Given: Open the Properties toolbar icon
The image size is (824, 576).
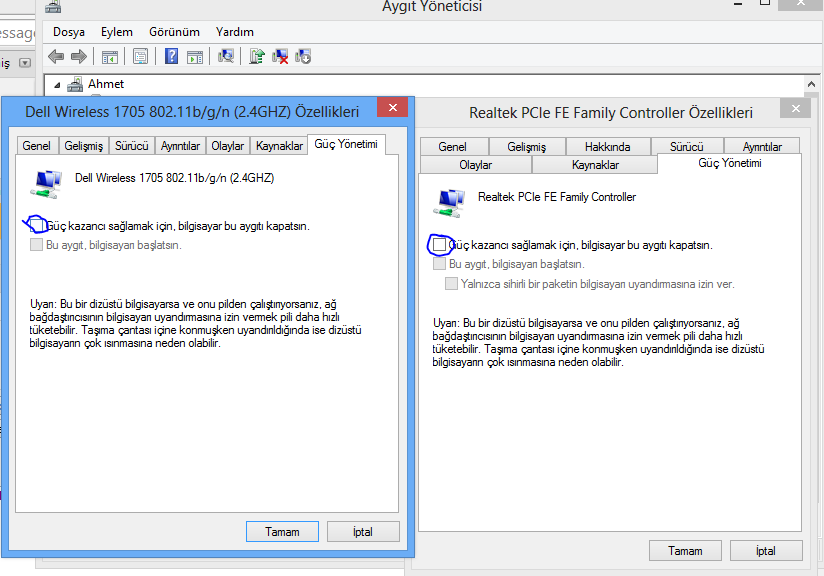Looking at the screenshot, I should pos(140,56).
